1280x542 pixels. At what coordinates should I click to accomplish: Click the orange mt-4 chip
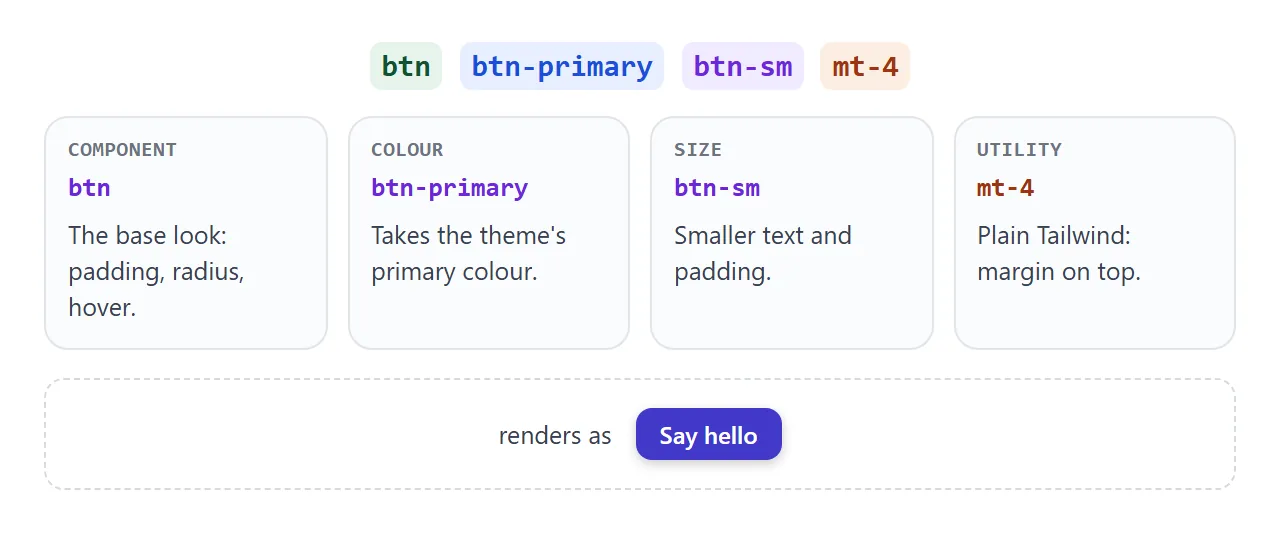point(865,66)
